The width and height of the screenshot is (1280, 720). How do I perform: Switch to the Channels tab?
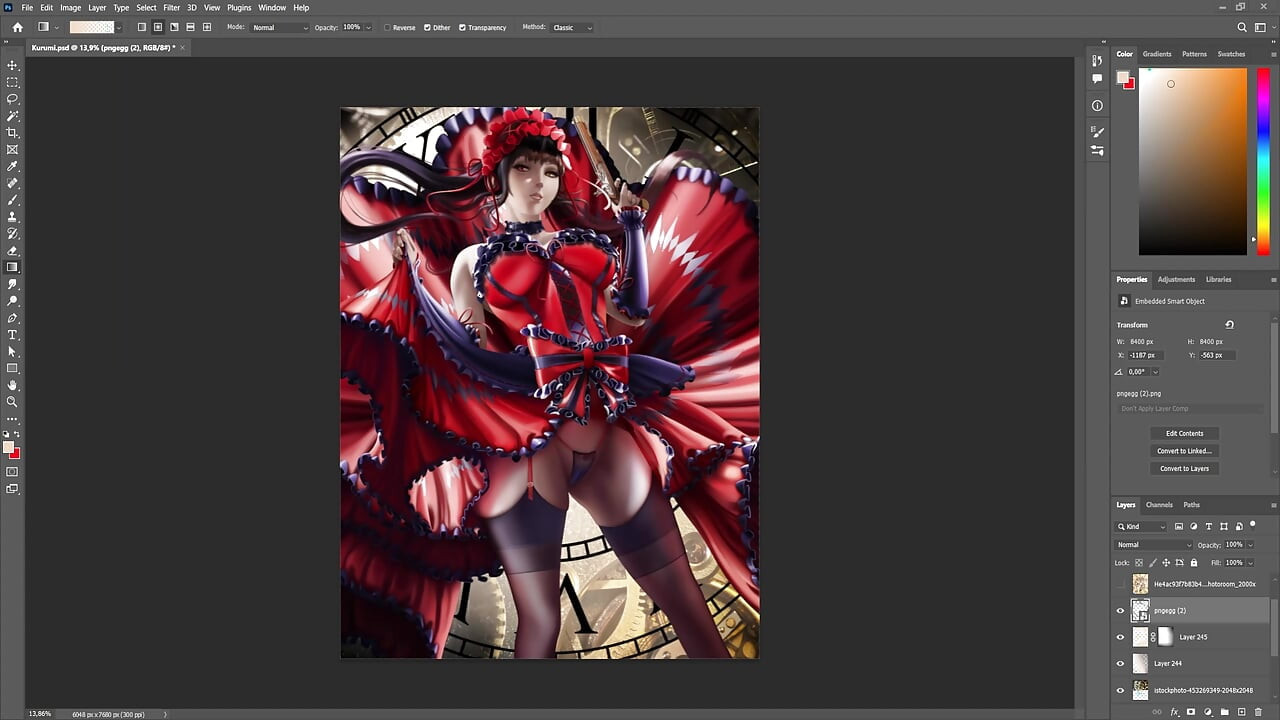coord(1159,505)
